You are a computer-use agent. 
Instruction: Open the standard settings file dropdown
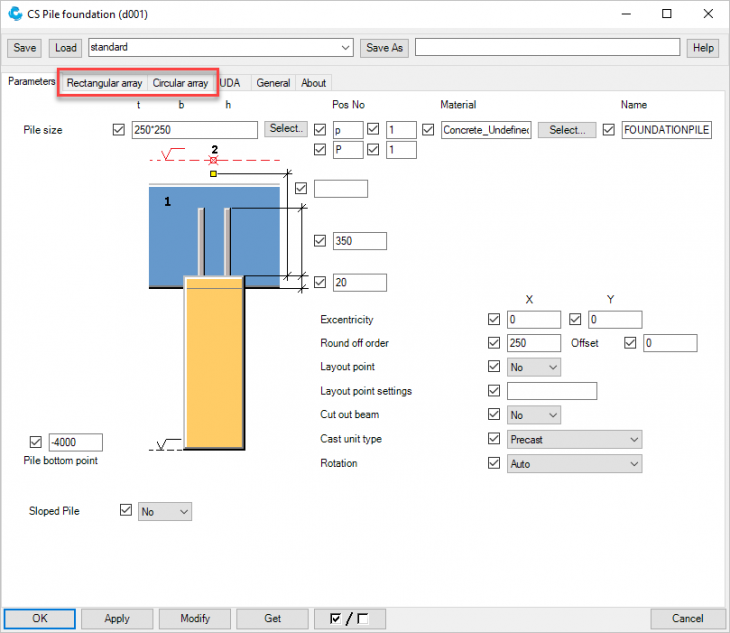coord(346,47)
